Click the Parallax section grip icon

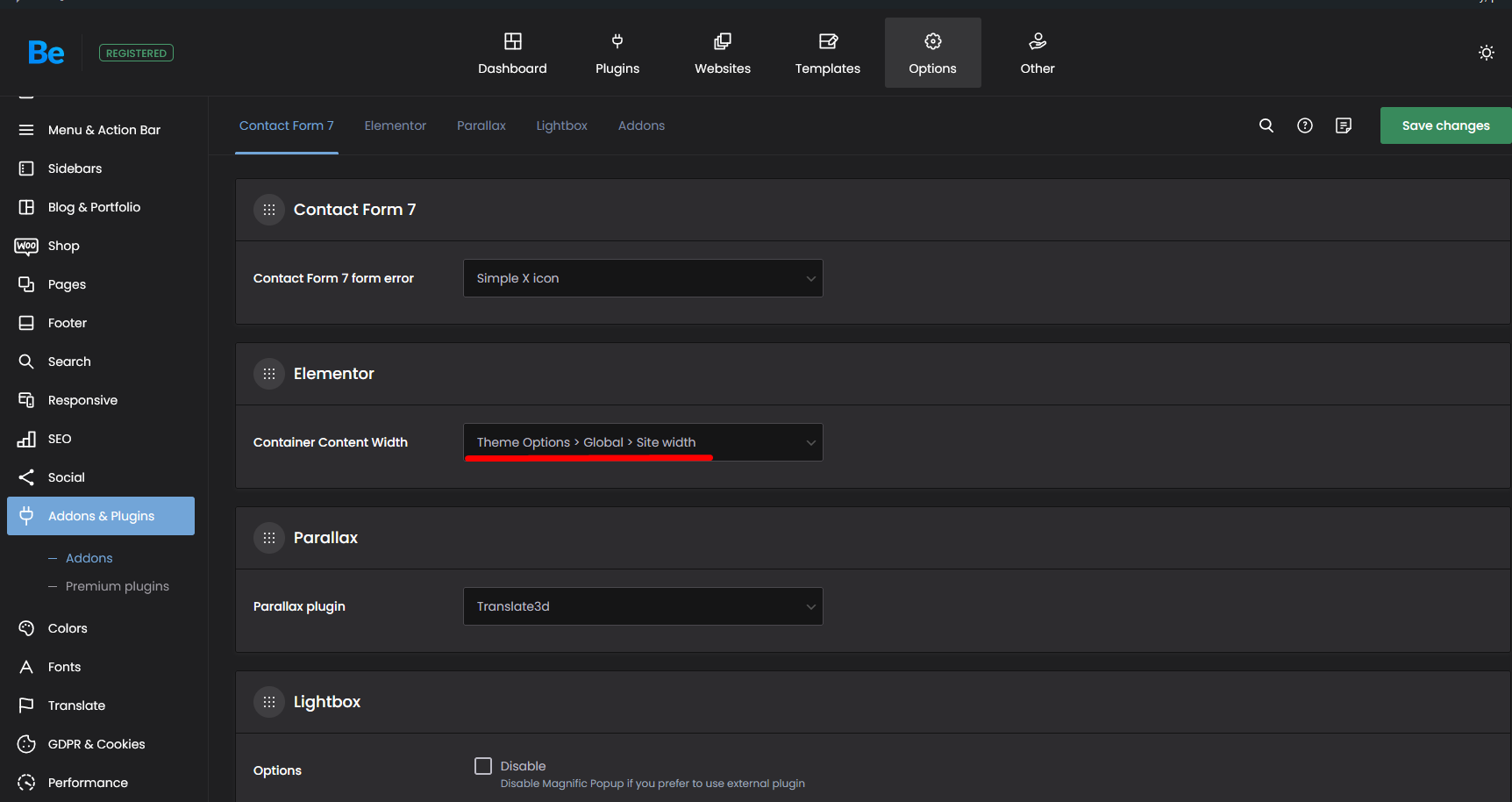[x=269, y=538]
